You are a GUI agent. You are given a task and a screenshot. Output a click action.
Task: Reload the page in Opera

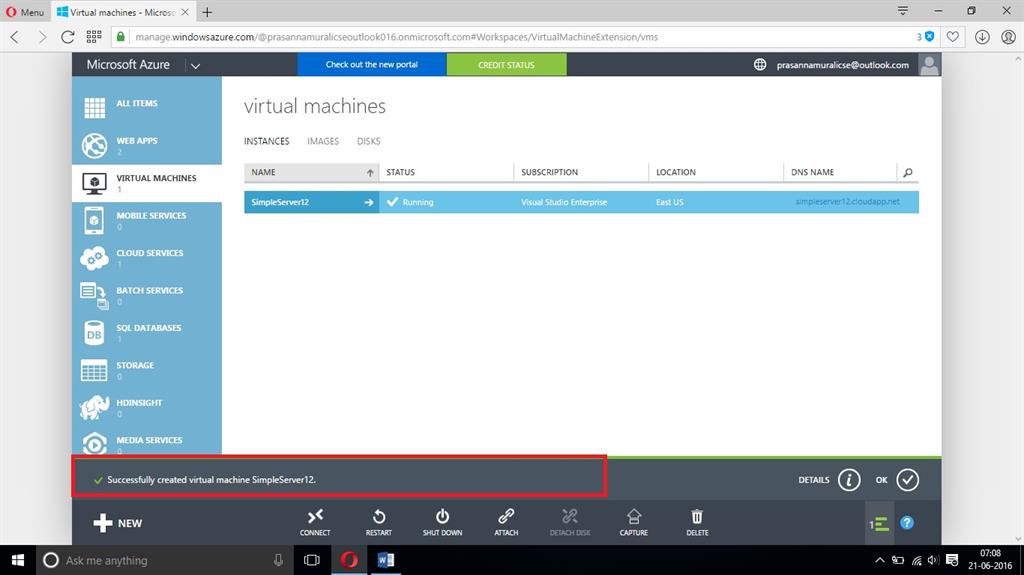pyautogui.click(x=67, y=37)
